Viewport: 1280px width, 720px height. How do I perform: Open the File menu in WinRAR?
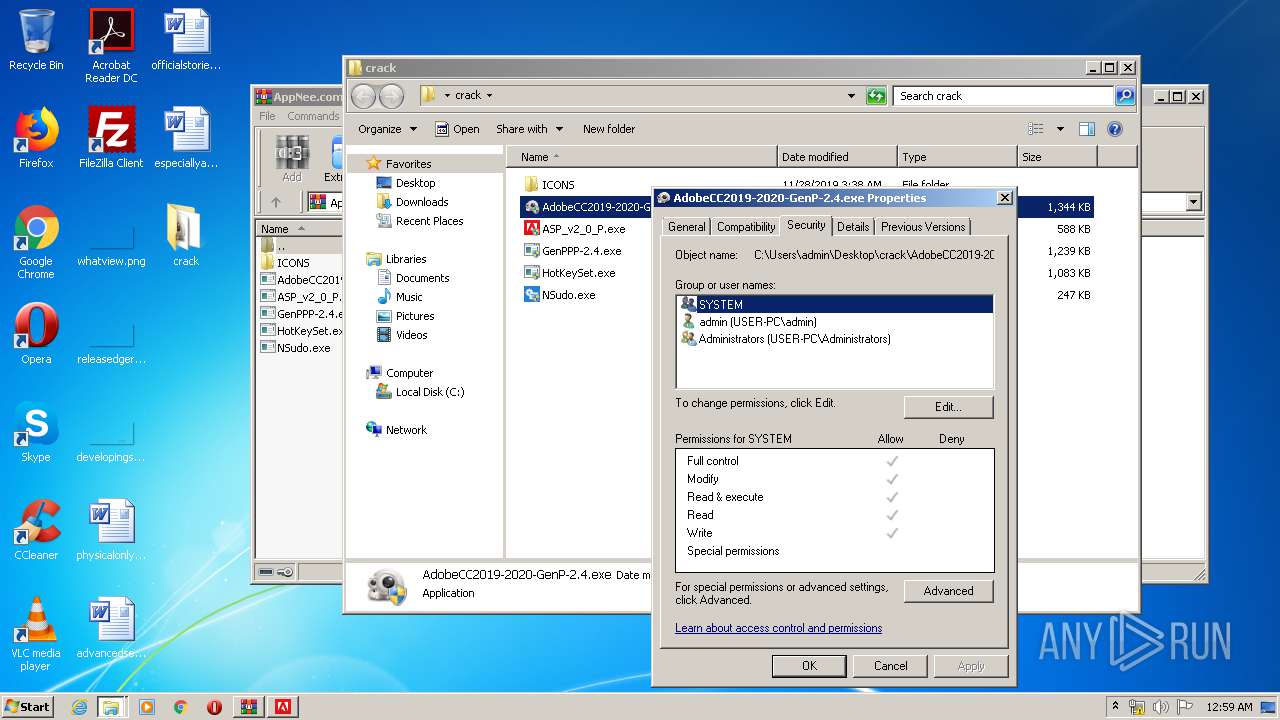click(x=268, y=116)
